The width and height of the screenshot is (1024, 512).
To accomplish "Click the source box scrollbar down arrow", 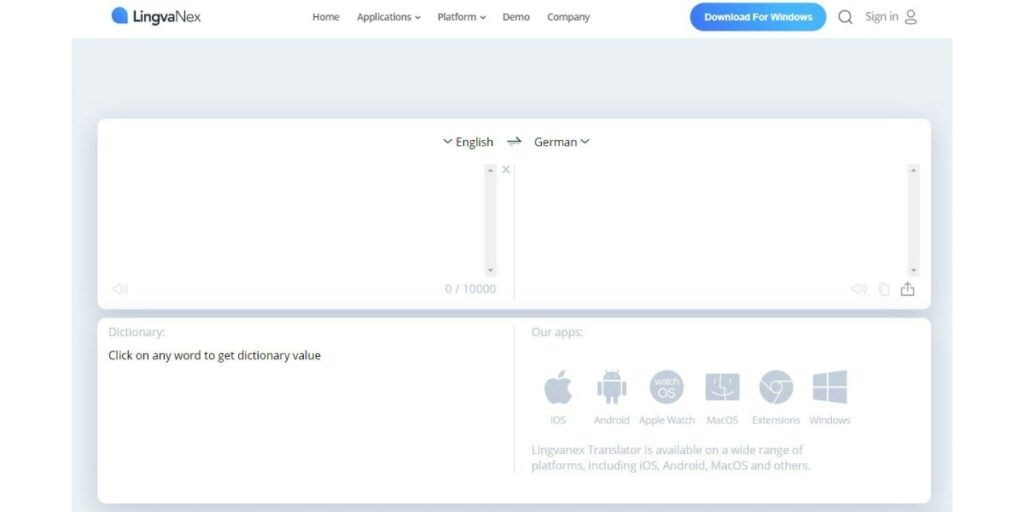I will pyautogui.click(x=490, y=270).
